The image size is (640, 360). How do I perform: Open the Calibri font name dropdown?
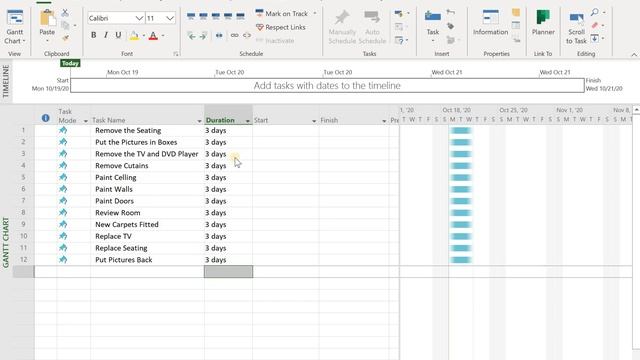(139, 18)
